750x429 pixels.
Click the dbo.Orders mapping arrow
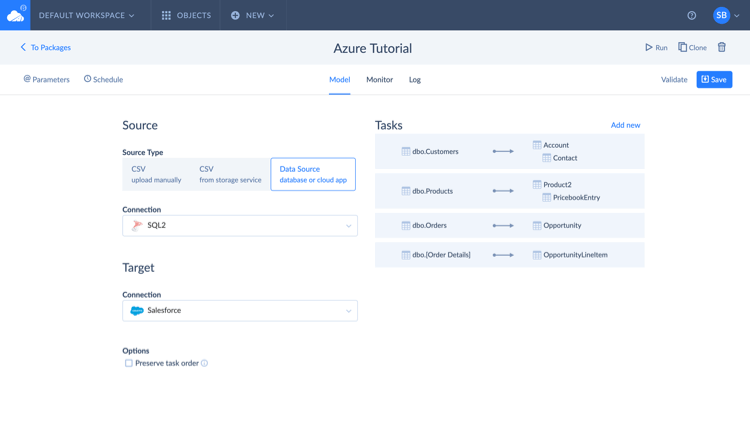[x=503, y=225]
